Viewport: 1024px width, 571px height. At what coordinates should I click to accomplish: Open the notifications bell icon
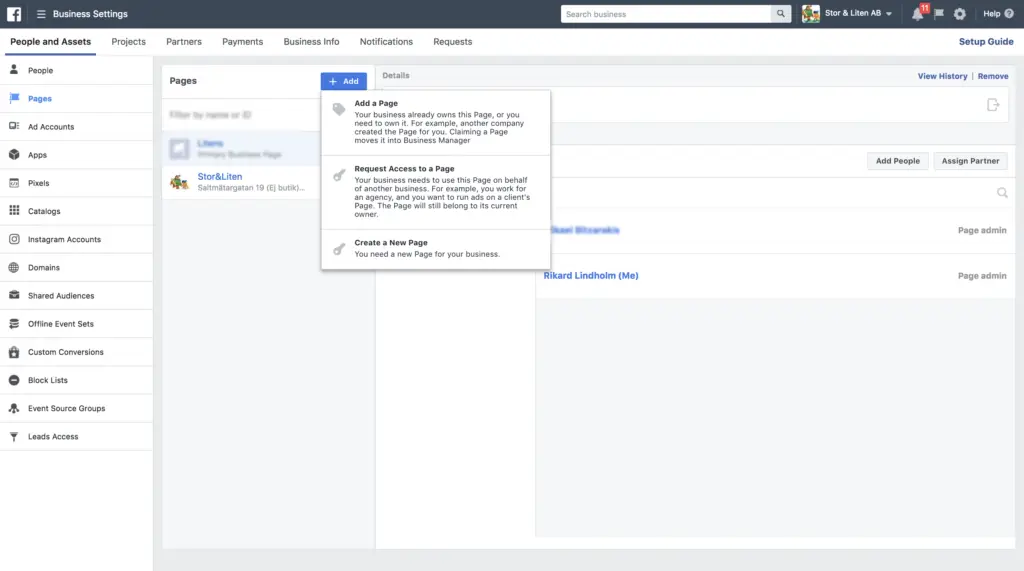pyautogui.click(x=917, y=14)
